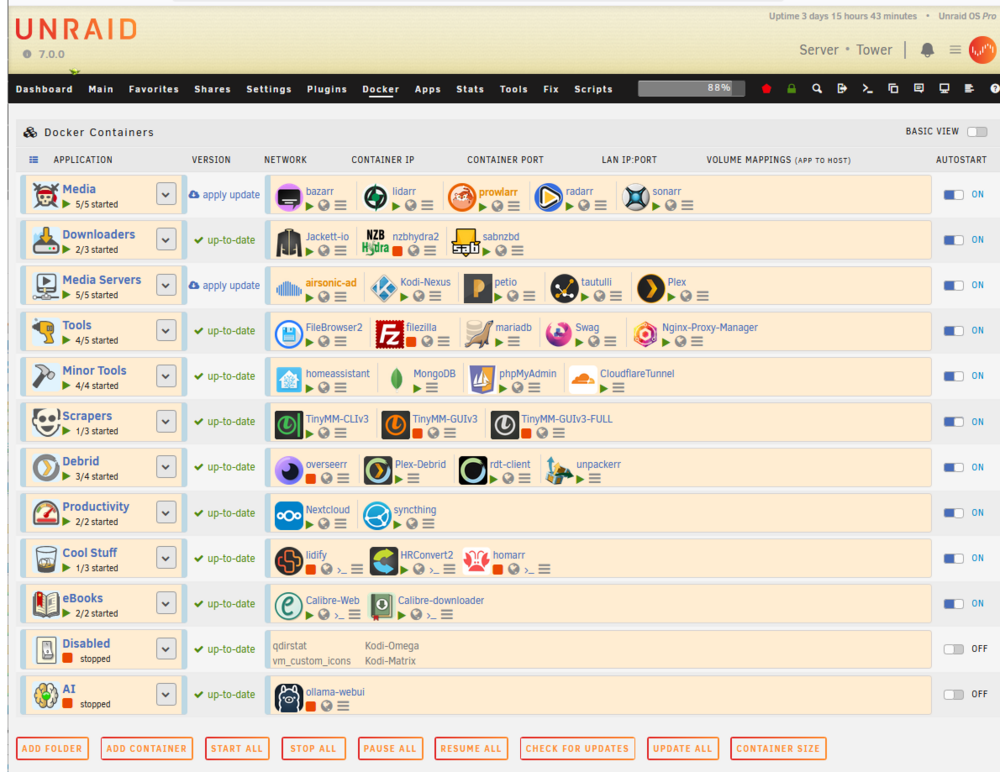Click the overseerr container icon
This screenshot has width=1000, height=772.
[288, 470]
